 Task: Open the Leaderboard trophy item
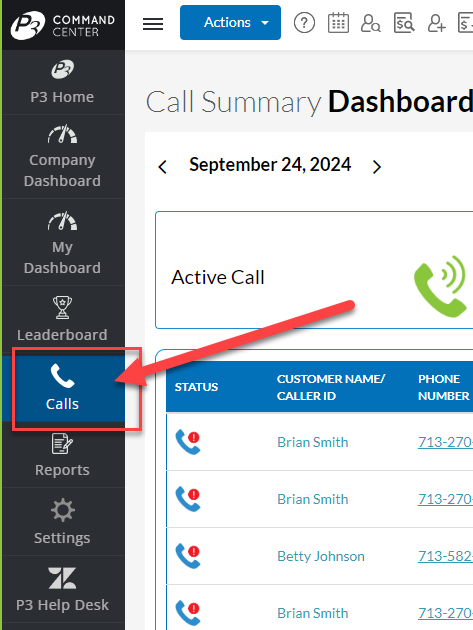click(x=63, y=320)
